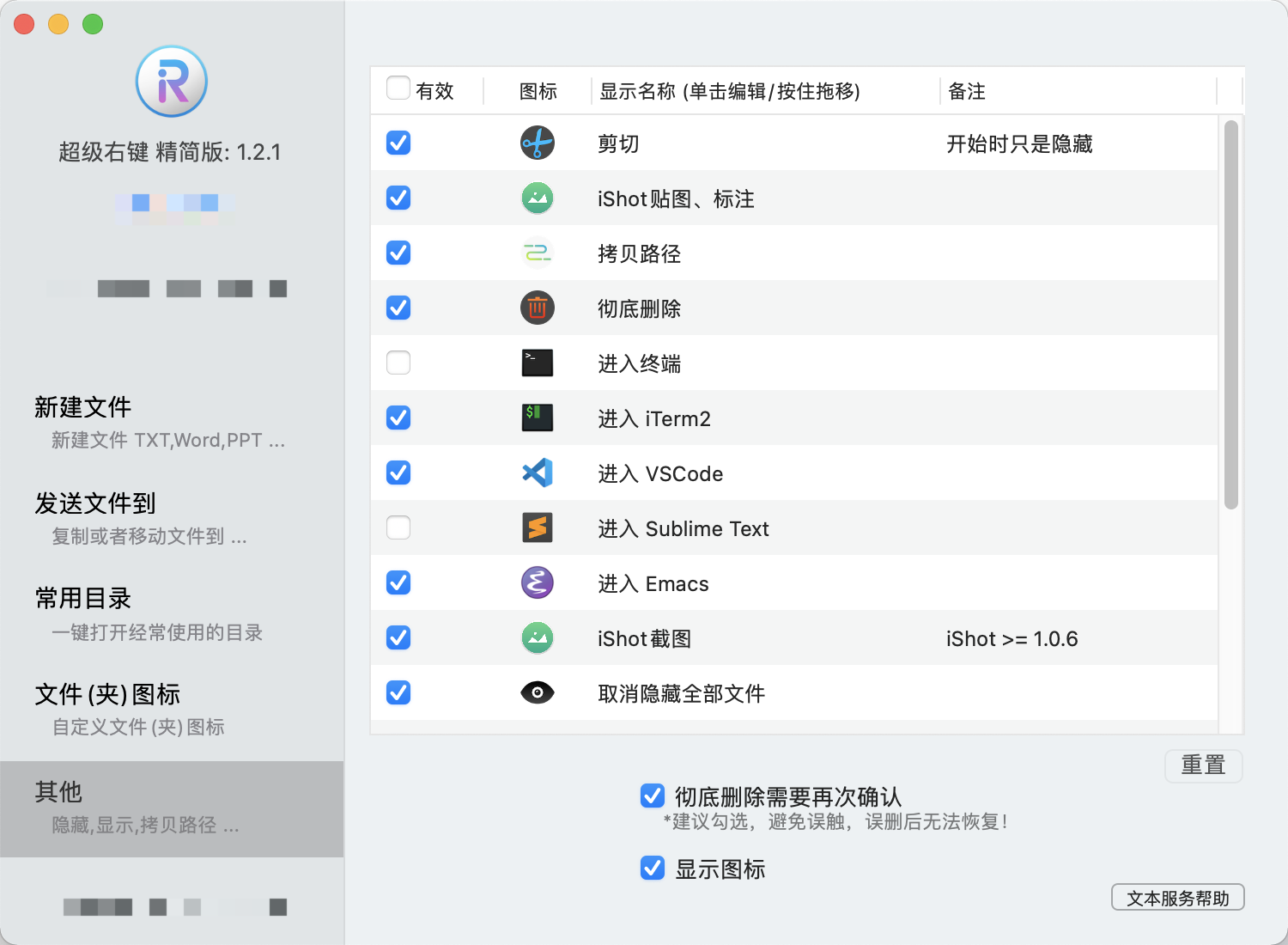Open the 新建文件 sidebar section
The height and width of the screenshot is (945, 1288).
point(172,423)
